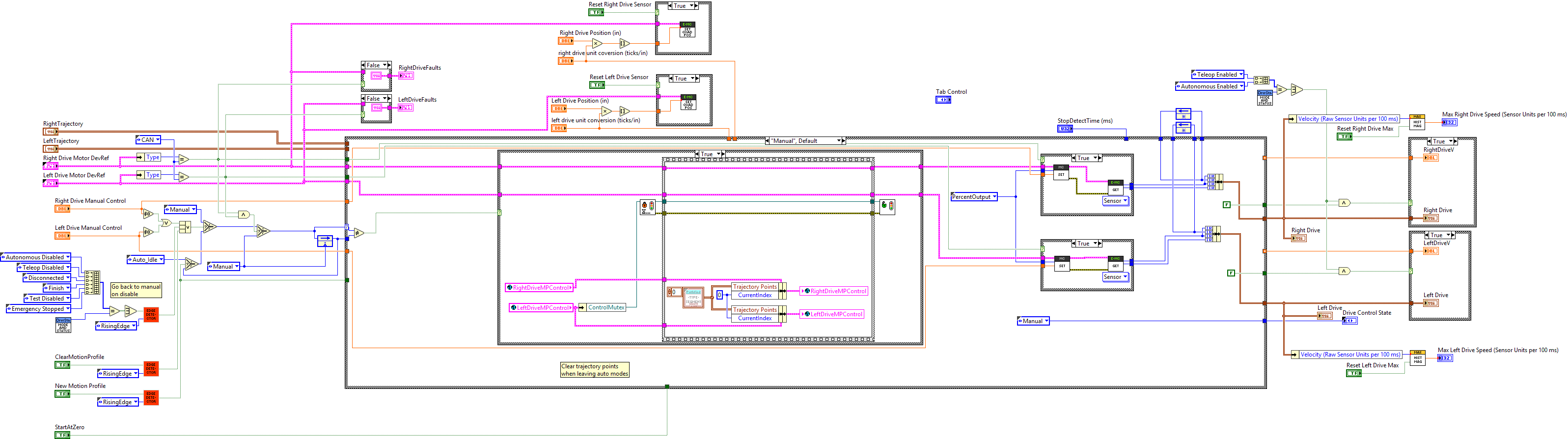Click multiply node after Left Drive Position
The width and height of the screenshot is (1568, 439).
tap(605, 111)
